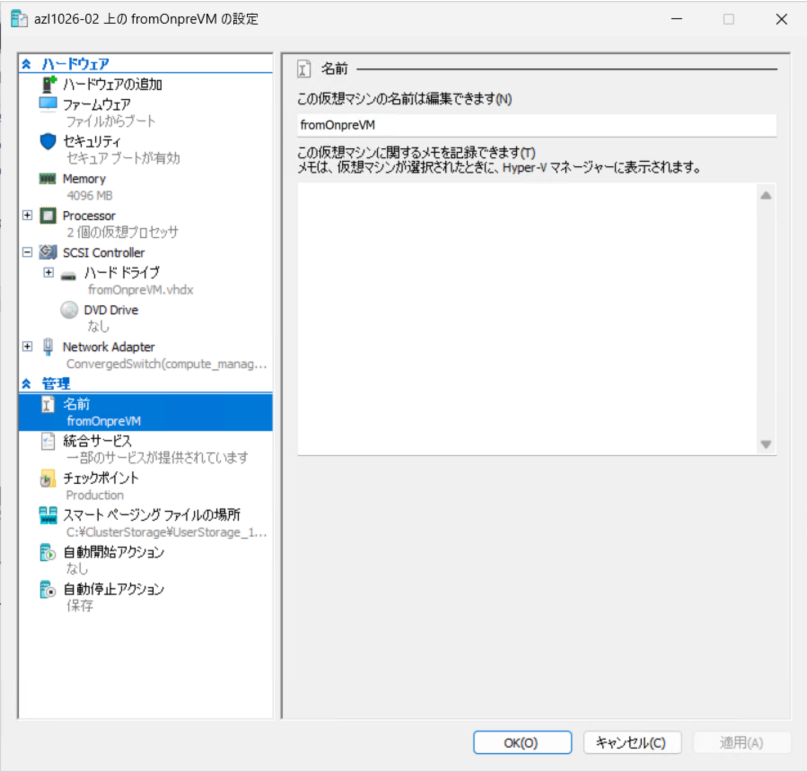The image size is (807, 772).
Task: Confirm settings with the OK button
Action: coord(521,742)
